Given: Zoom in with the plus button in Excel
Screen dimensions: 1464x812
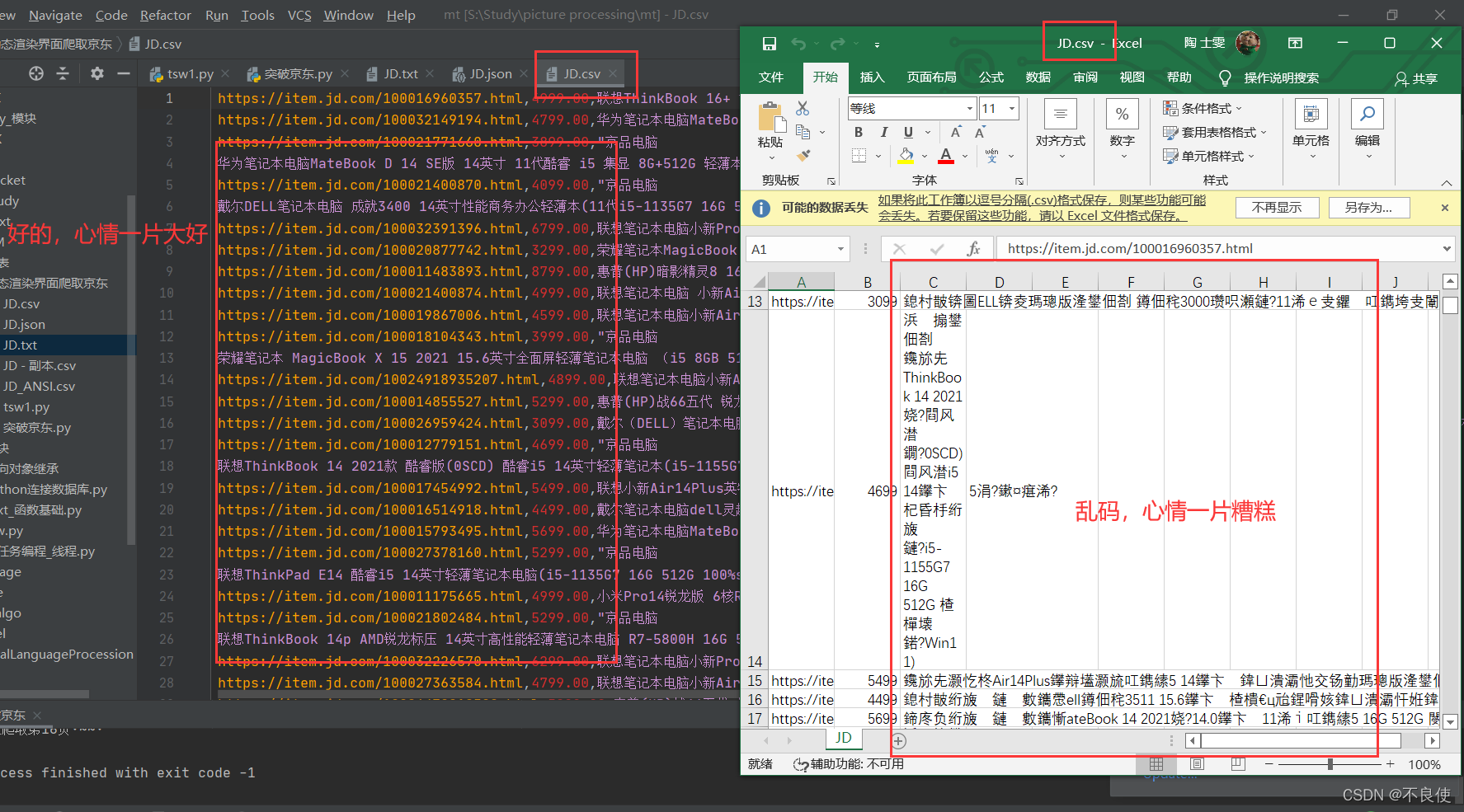Looking at the screenshot, I should (1391, 764).
